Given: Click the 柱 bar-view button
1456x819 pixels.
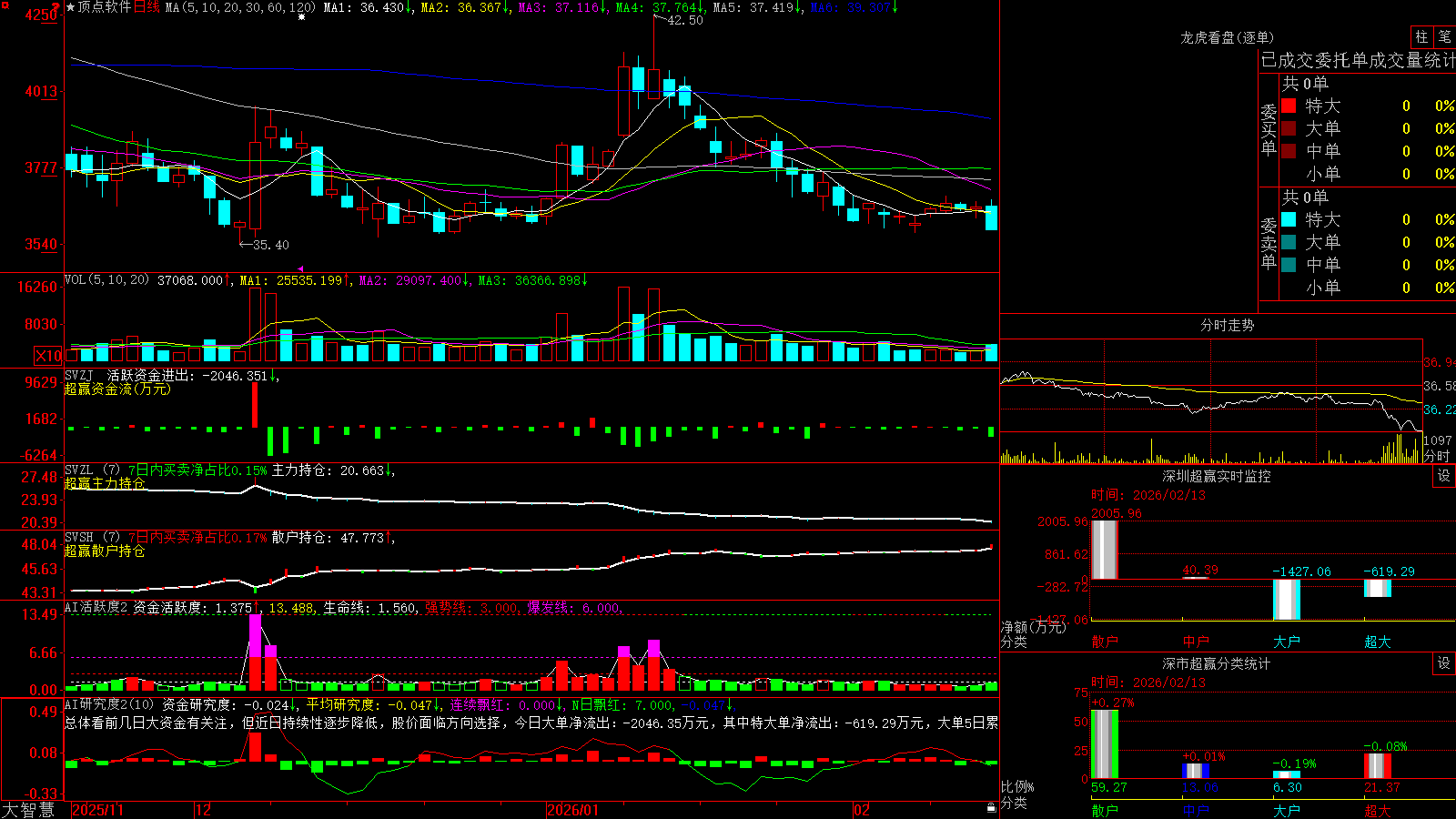Looking at the screenshot, I should (x=1421, y=37).
